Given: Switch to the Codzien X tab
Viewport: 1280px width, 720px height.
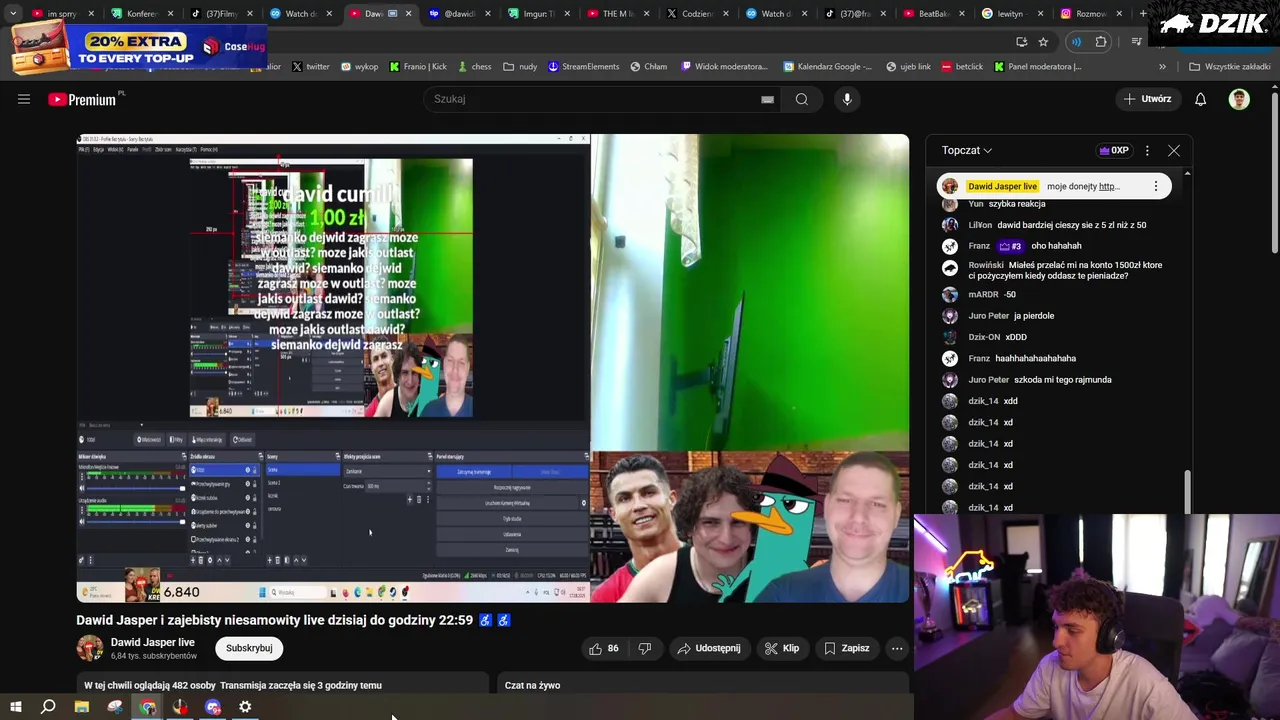Looking at the screenshot, I should click(x=697, y=14).
